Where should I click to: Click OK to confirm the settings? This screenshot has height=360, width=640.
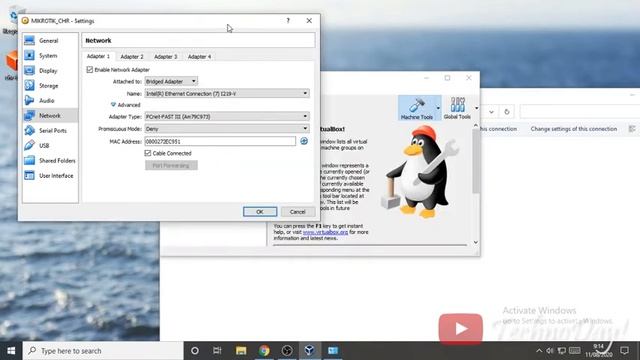point(260,212)
